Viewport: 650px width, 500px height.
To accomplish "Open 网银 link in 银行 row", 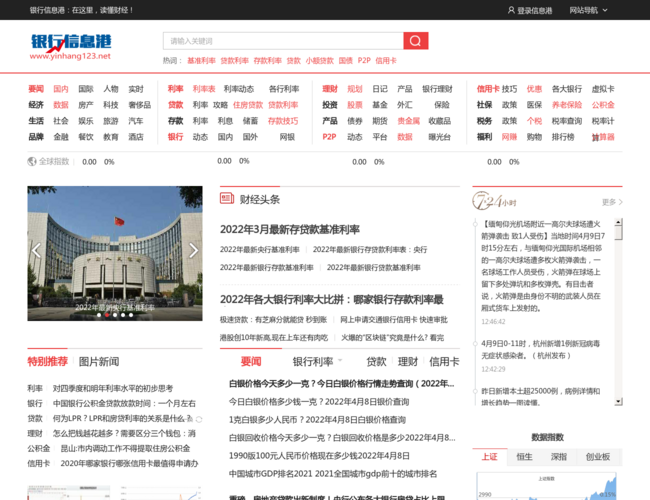I will pos(287,137).
